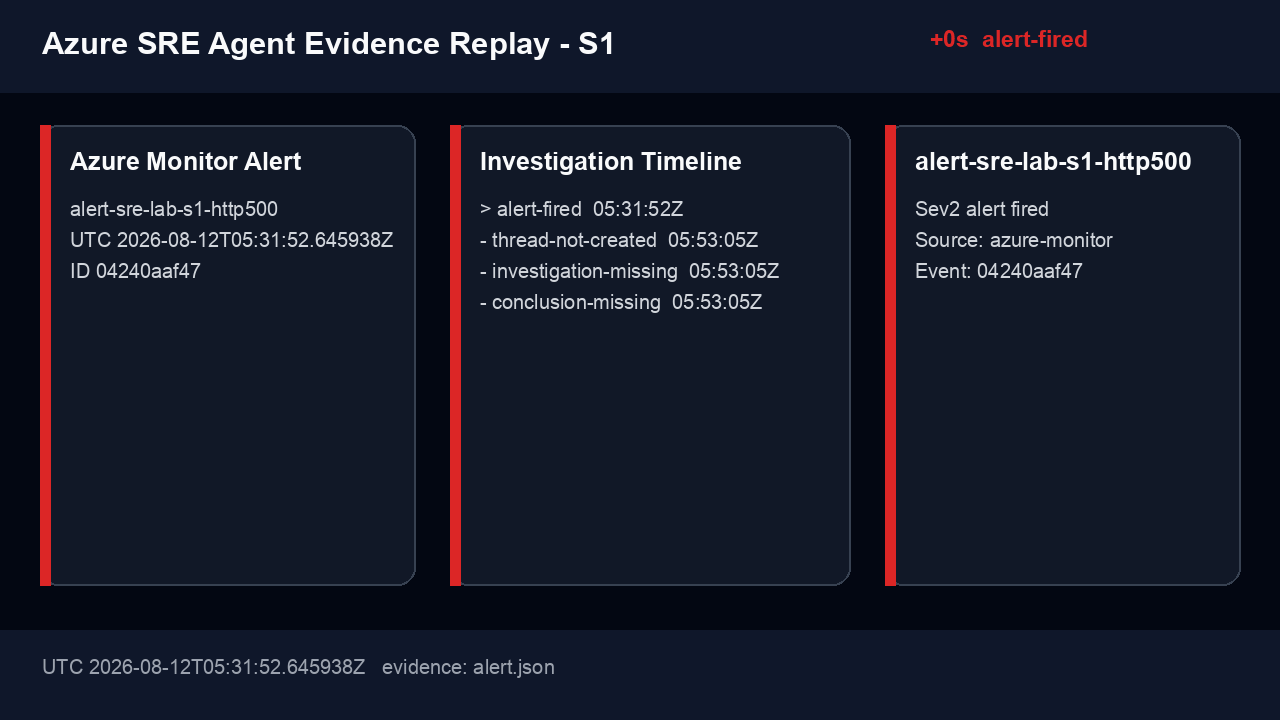Select the "thread-not-created 05:53:05Z" timeline entry
The width and height of the screenshot is (1280, 720).
coord(619,240)
